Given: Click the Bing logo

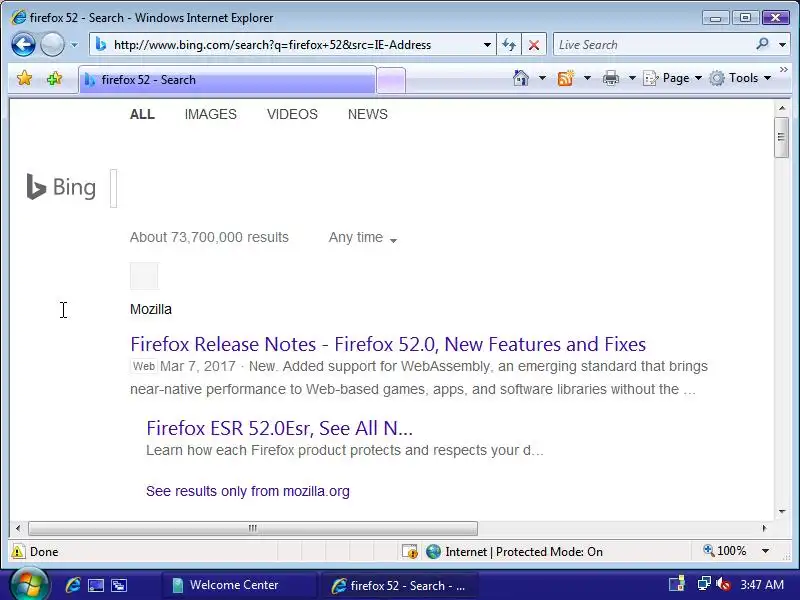Looking at the screenshot, I should click(x=61, y=187).
